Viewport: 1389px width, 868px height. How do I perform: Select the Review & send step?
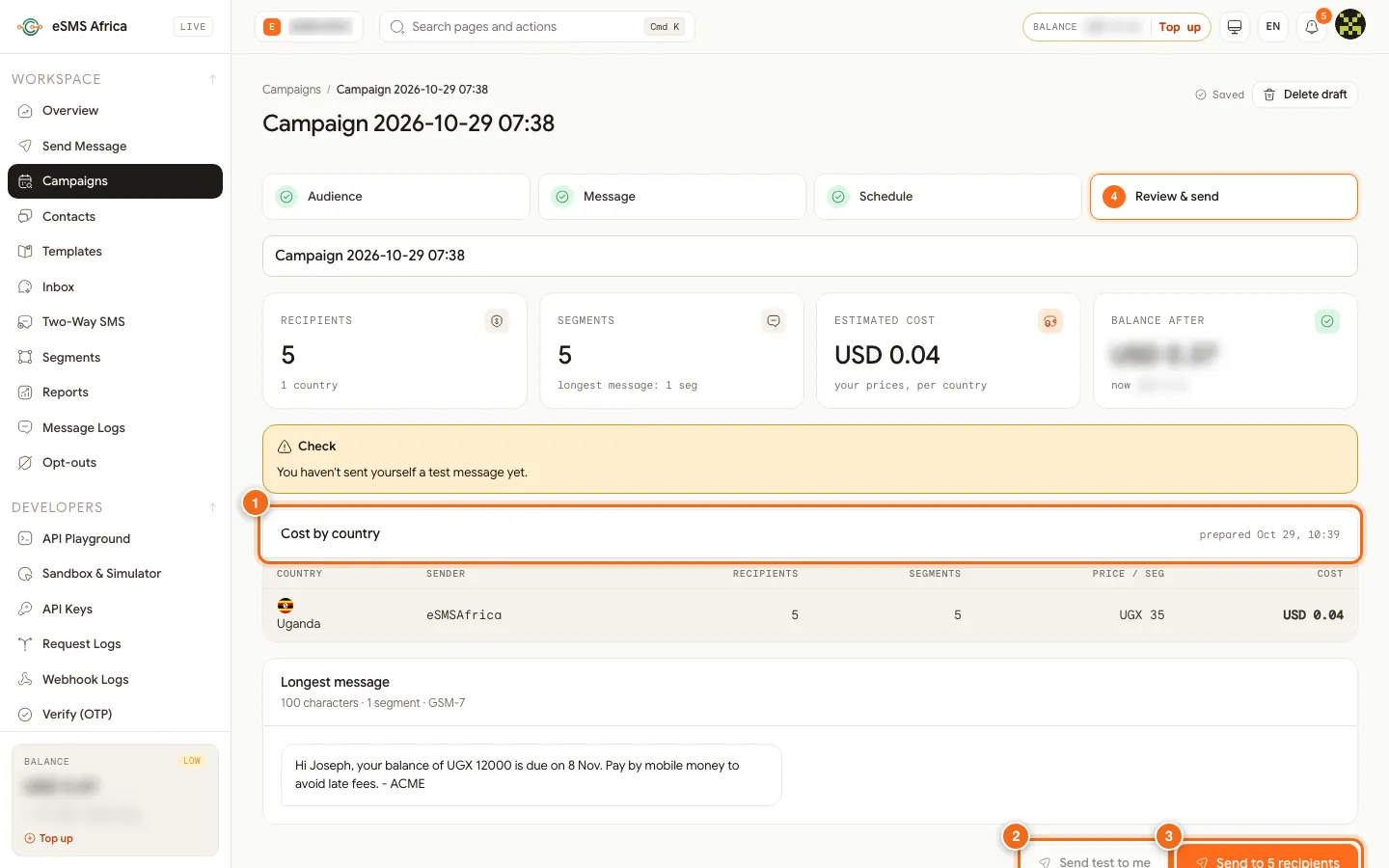(x=1224, y=197)
